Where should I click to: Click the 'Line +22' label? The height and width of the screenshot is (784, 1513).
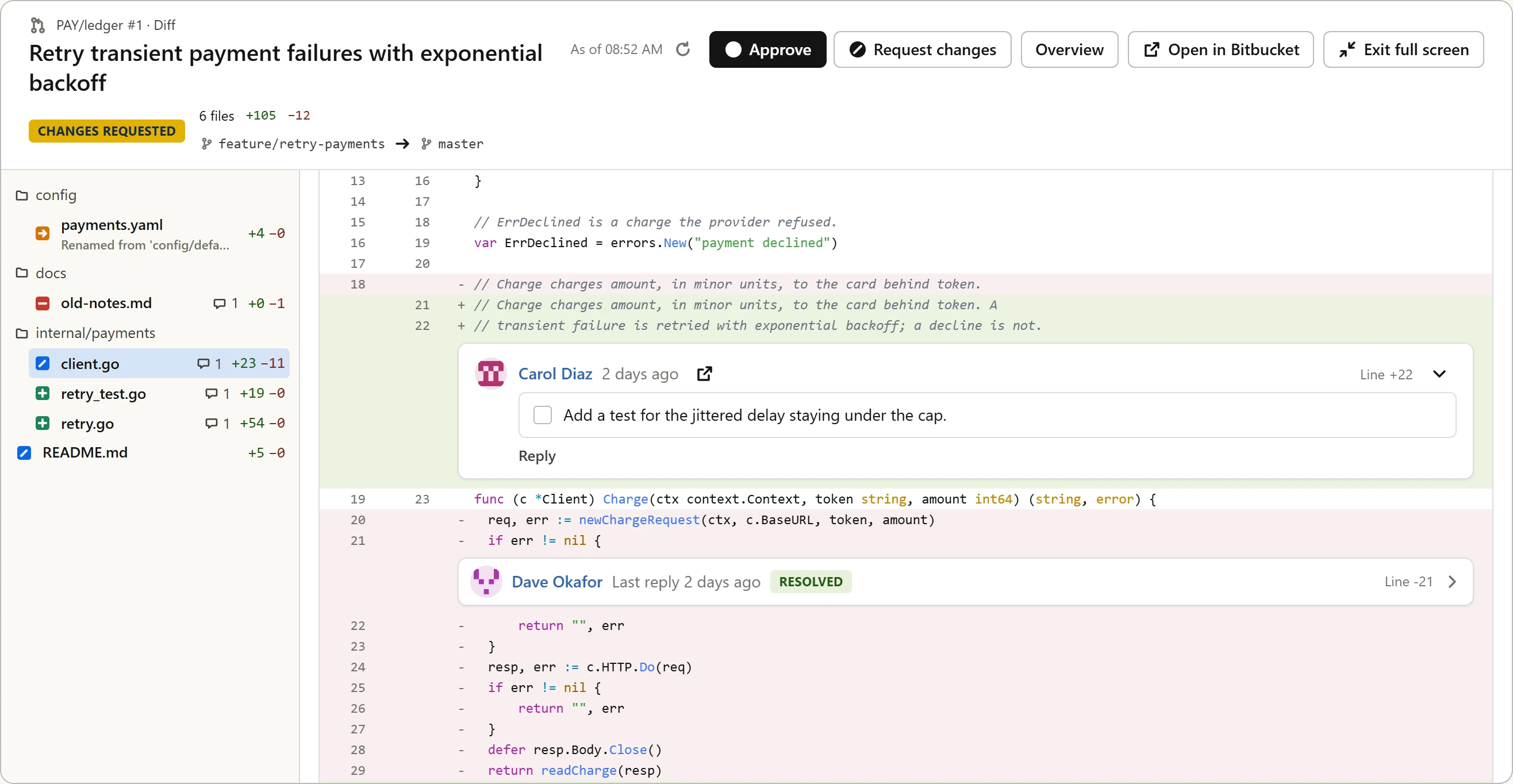click(x=1386, y=375)
